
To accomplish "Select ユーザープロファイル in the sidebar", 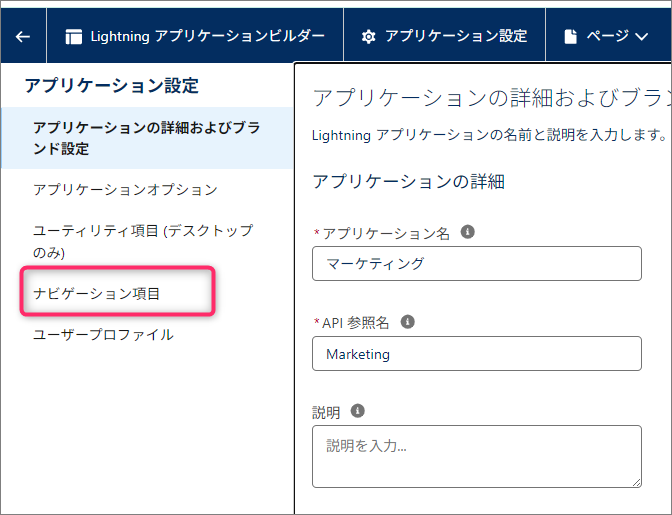I will pyautogui.click(x=103, y=335).
